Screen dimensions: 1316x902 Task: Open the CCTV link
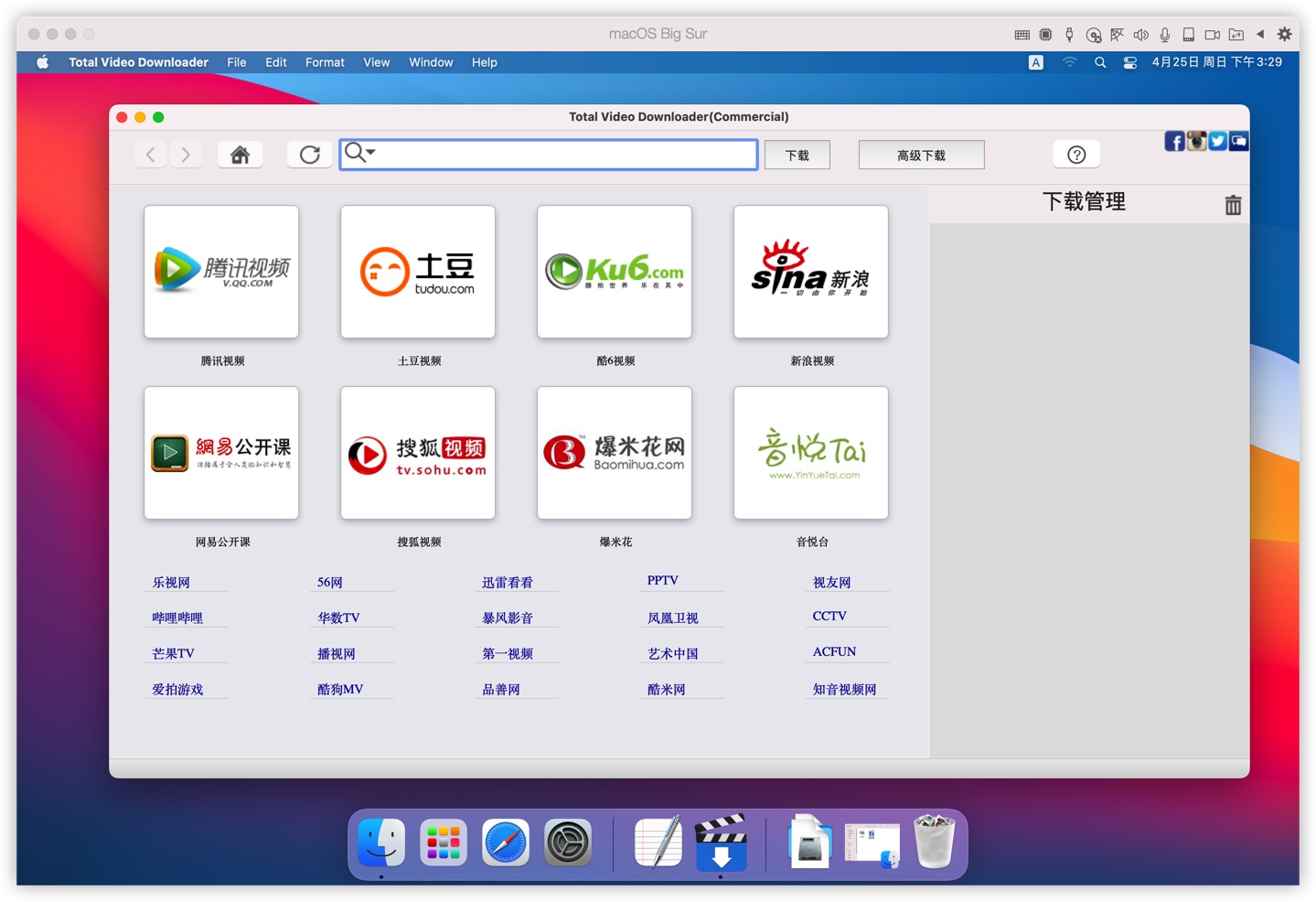(x=829, y=617)
